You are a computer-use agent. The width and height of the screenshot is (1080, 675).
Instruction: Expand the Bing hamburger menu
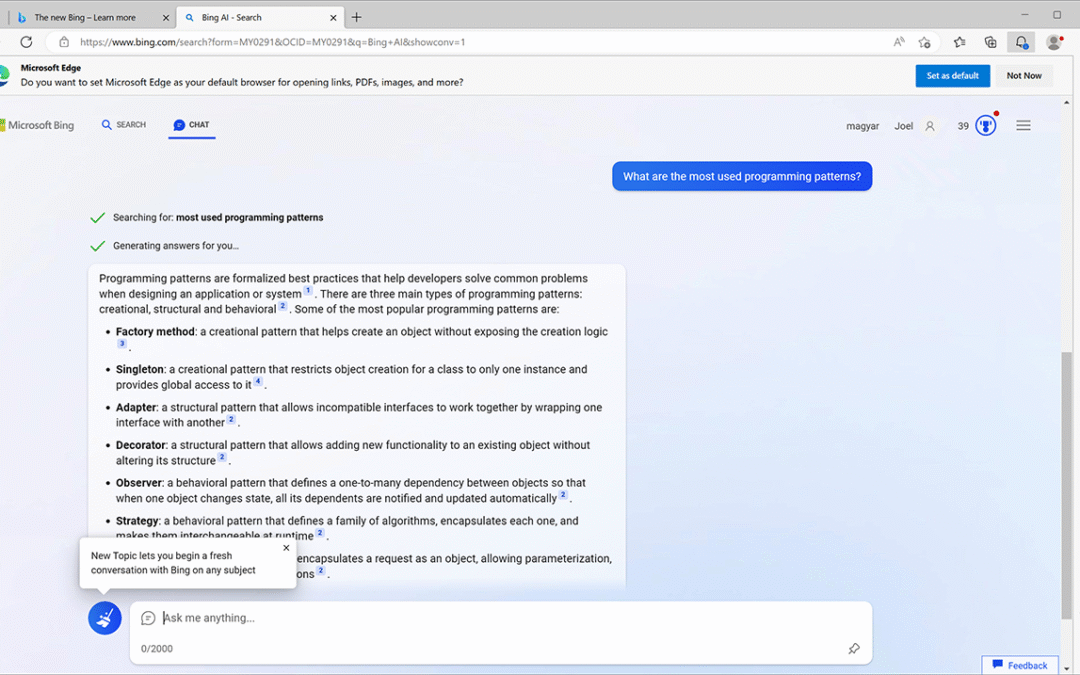(x=1023, y=126)
